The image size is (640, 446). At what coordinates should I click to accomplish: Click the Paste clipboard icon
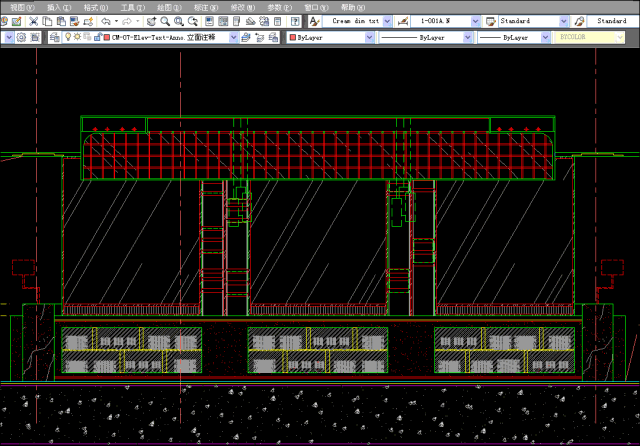click(61, 21)
